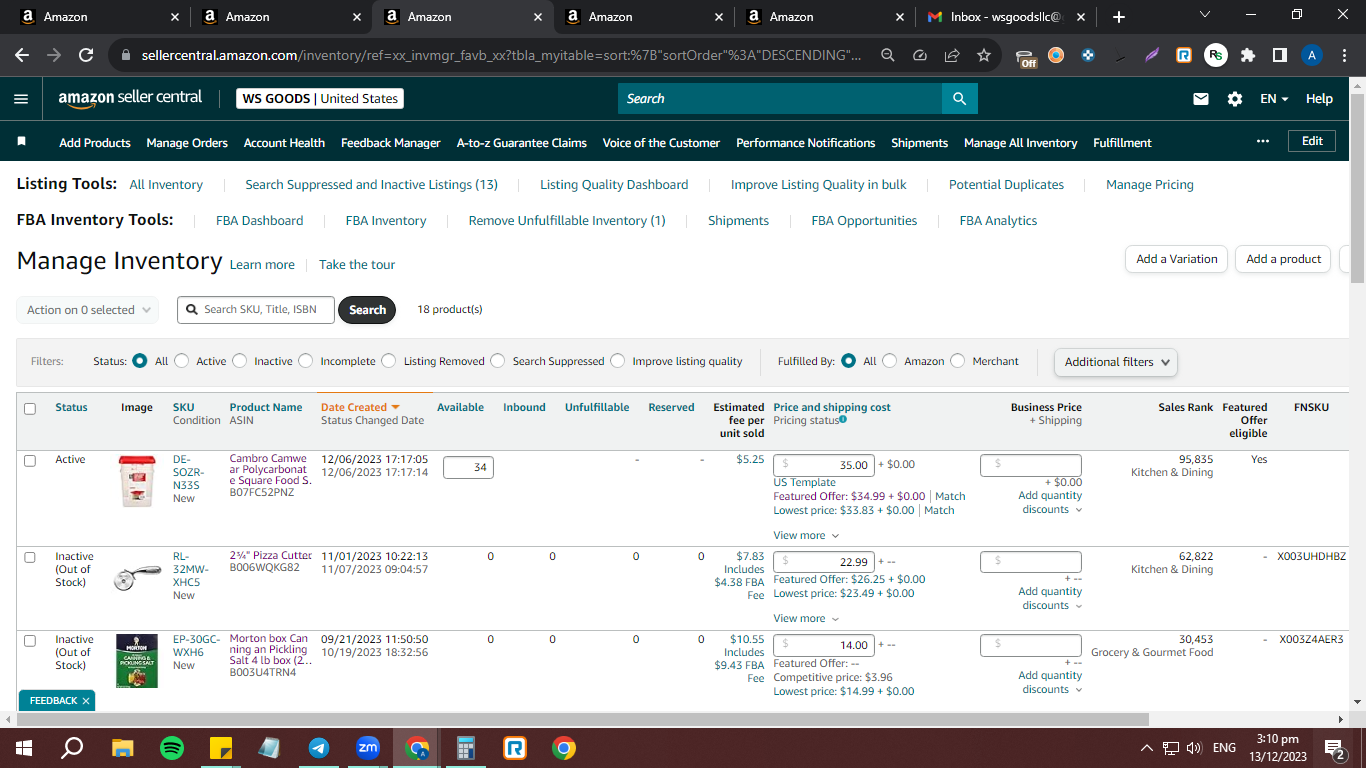Close the FEEDBACK tab with X
This screenshot has height=768, width=1366.
86,701
